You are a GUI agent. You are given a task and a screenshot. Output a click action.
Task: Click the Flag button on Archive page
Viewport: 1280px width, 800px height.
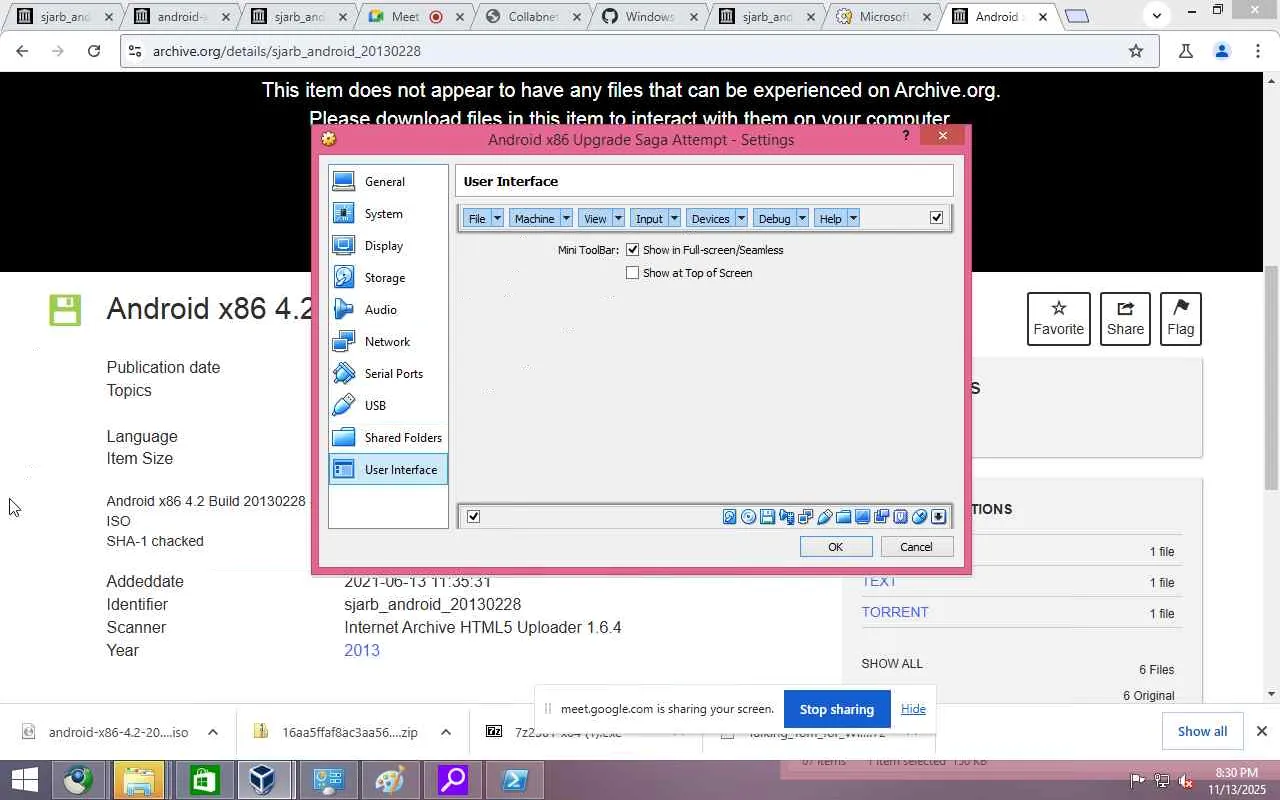click(1180, 319)
